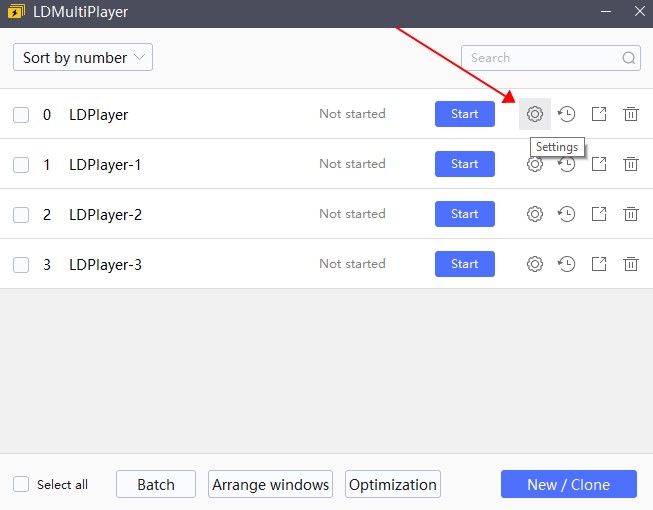The height and width of the screenshot is (510, 653).
Task: Close the LDMultiPlayer window
Action: (x=640, y=11)
